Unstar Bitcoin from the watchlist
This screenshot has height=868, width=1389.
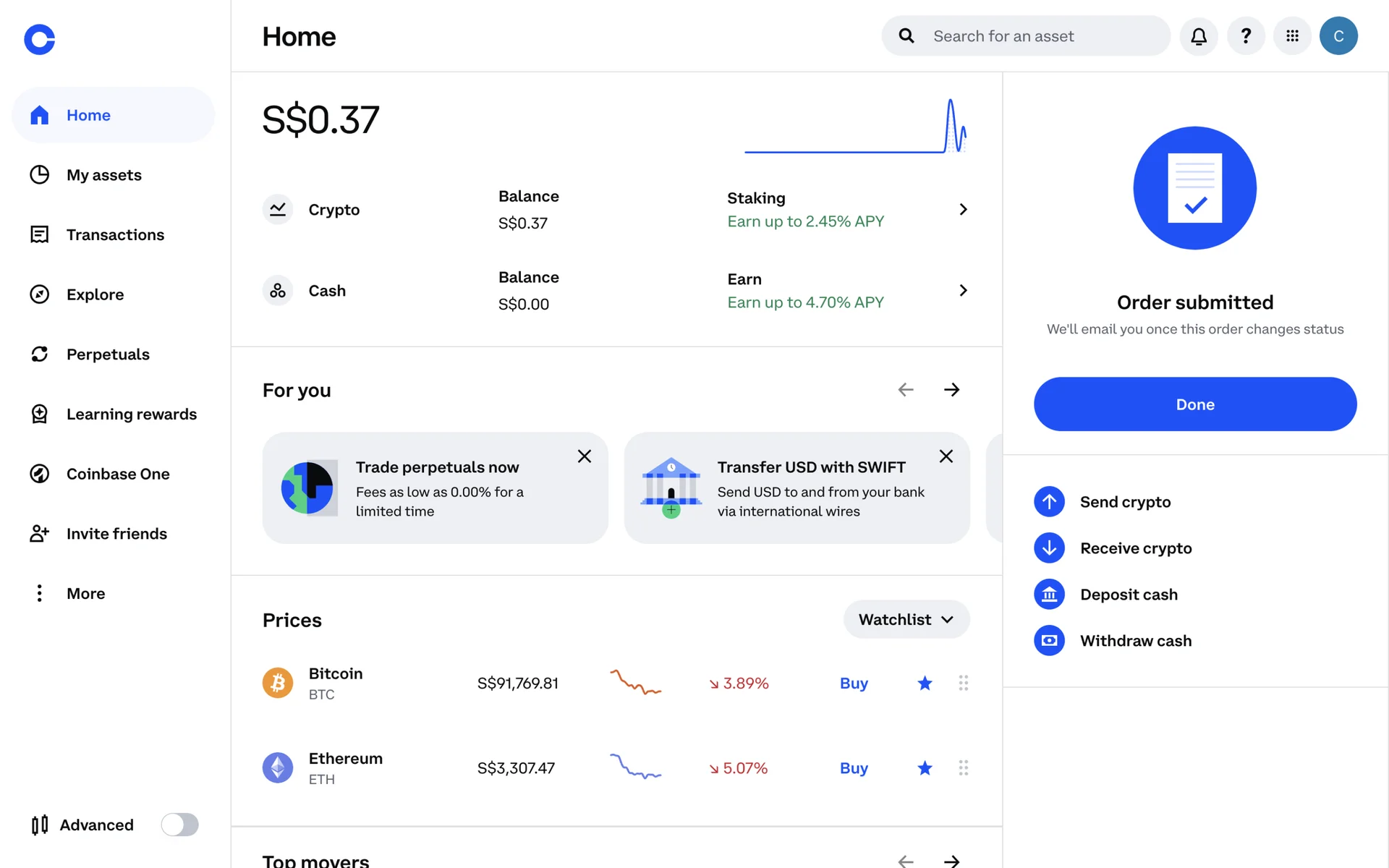[925, 683]
